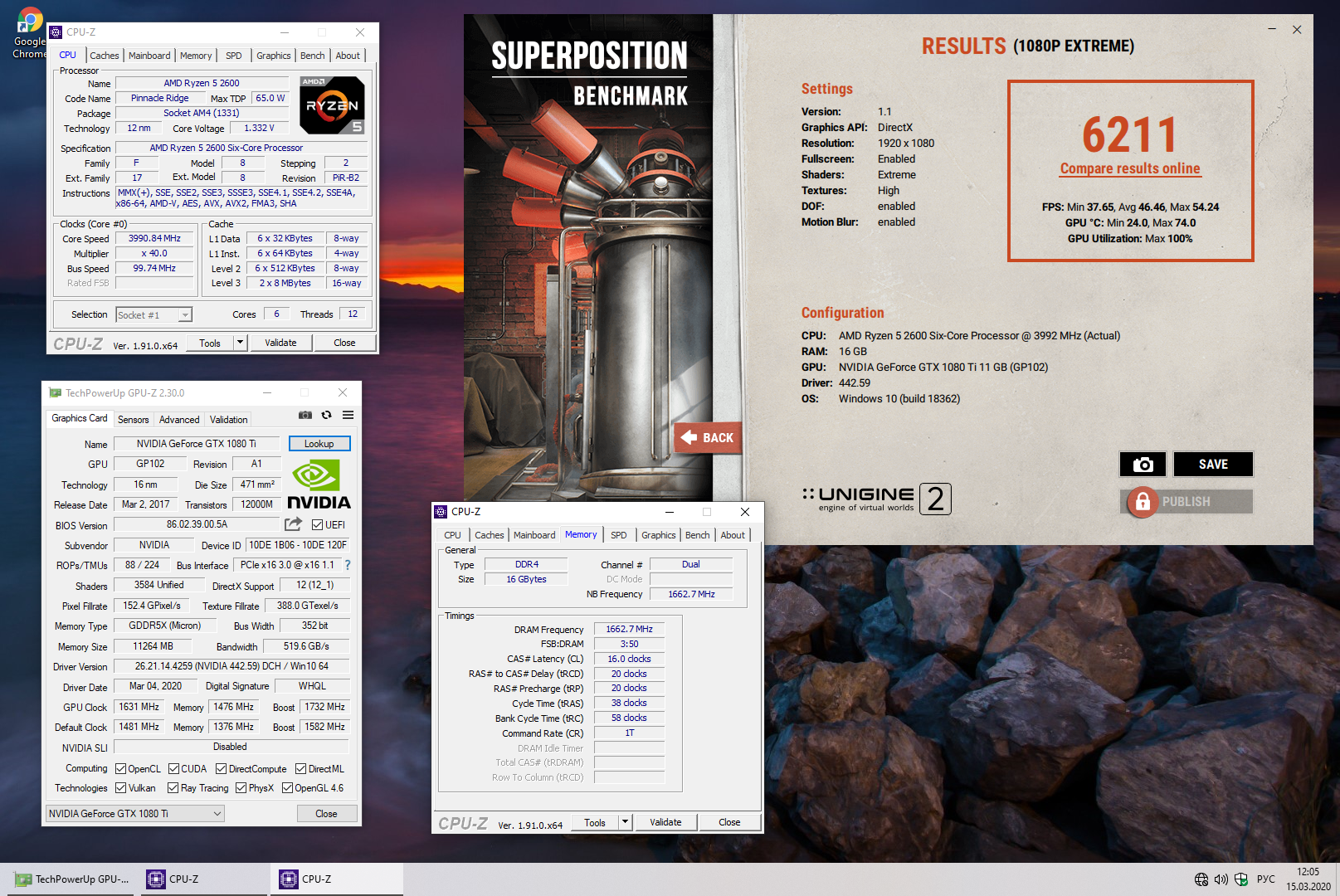Open Graphics tab in the CPU-Z Memory window
The height and width of the screenshot is (896, 1340).
(x=659, y=535)
